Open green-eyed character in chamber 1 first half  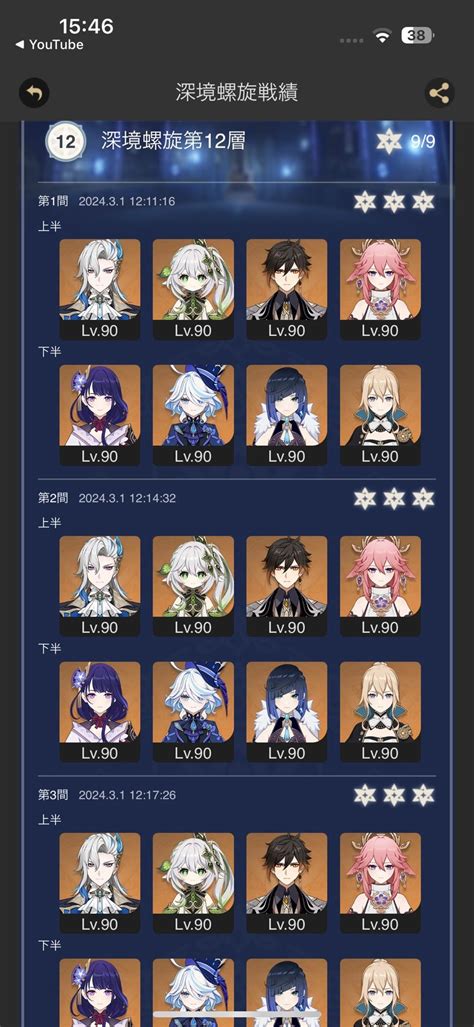point(193,289)
